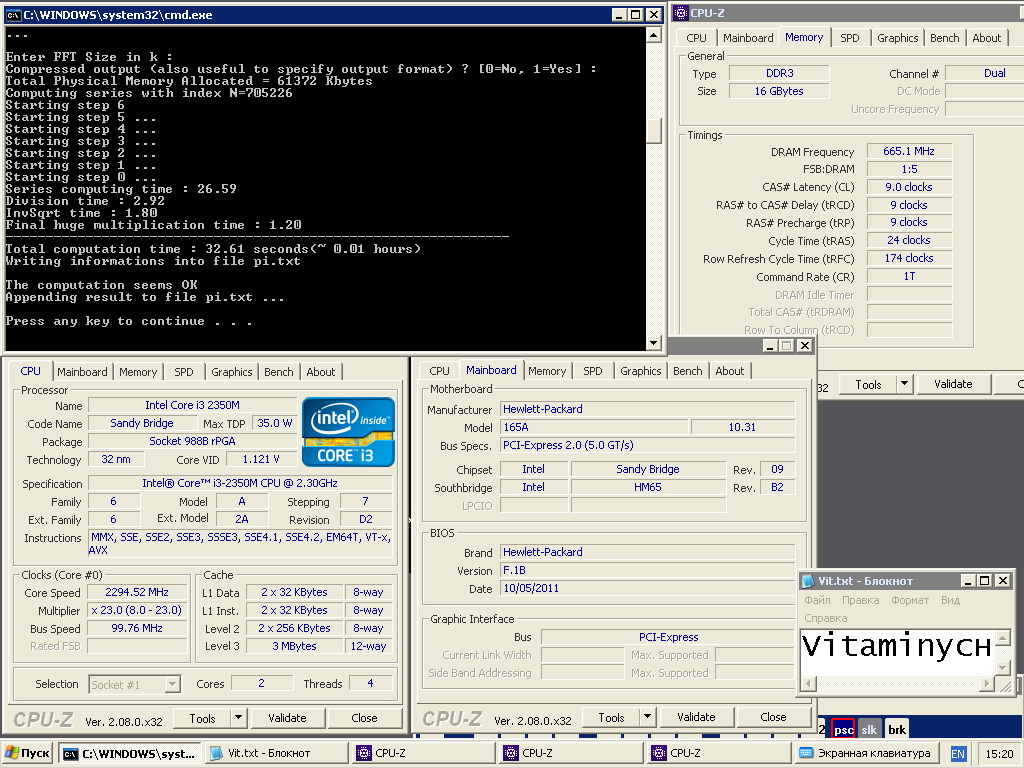Open Экранная клавиатура from the taskbar
This screenshot has height=768, width=1024.
865,754
